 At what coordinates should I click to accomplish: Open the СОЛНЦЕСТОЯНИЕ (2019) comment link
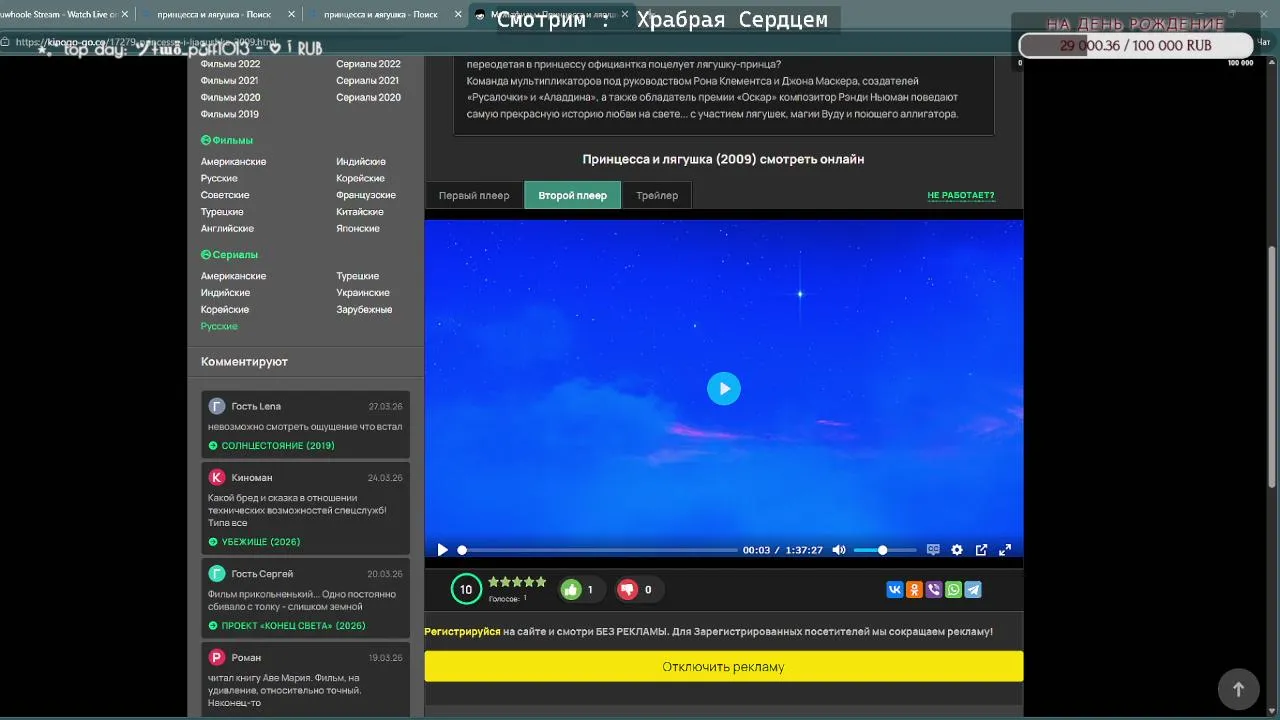278,446
